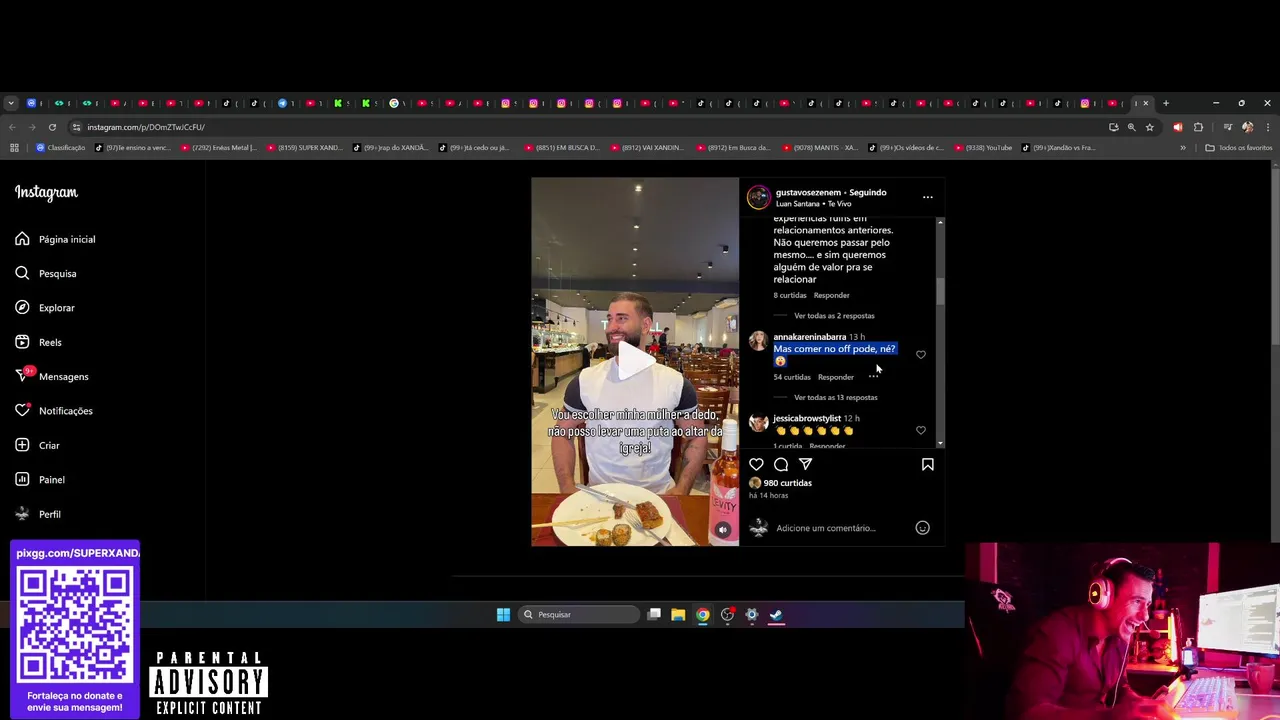
Task: Open the (8159) SUPER XAND bookmark
Action: tap(305, 148)
